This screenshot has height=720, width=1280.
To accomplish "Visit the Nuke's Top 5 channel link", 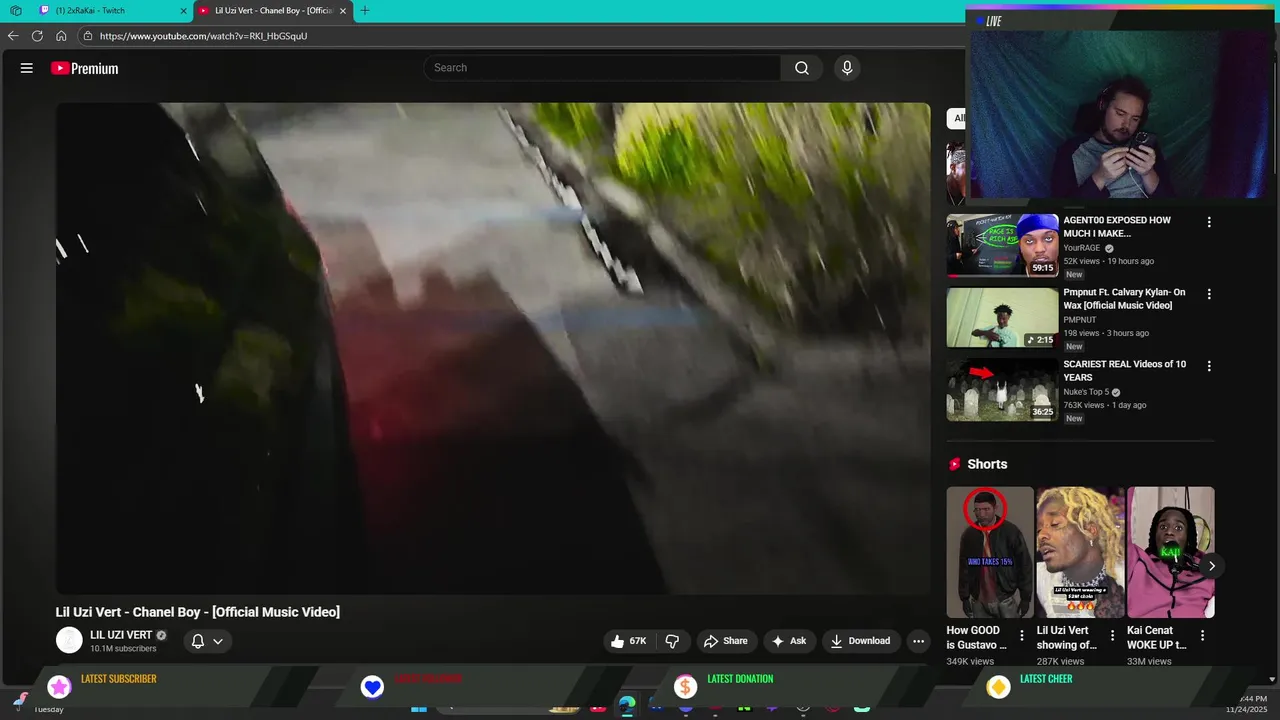I will (1086, 392).
